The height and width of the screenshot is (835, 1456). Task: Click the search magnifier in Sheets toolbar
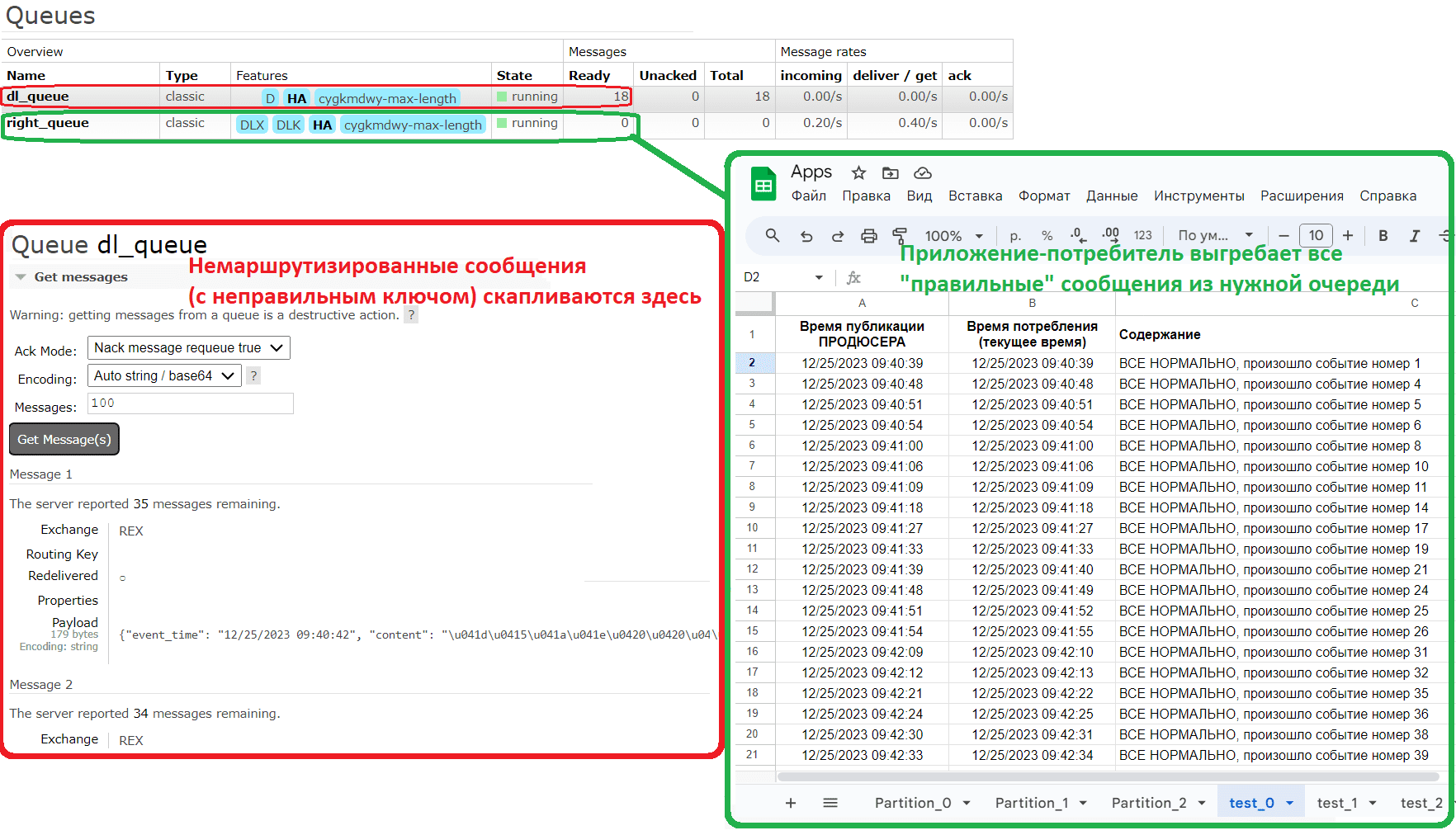[773, 235]
